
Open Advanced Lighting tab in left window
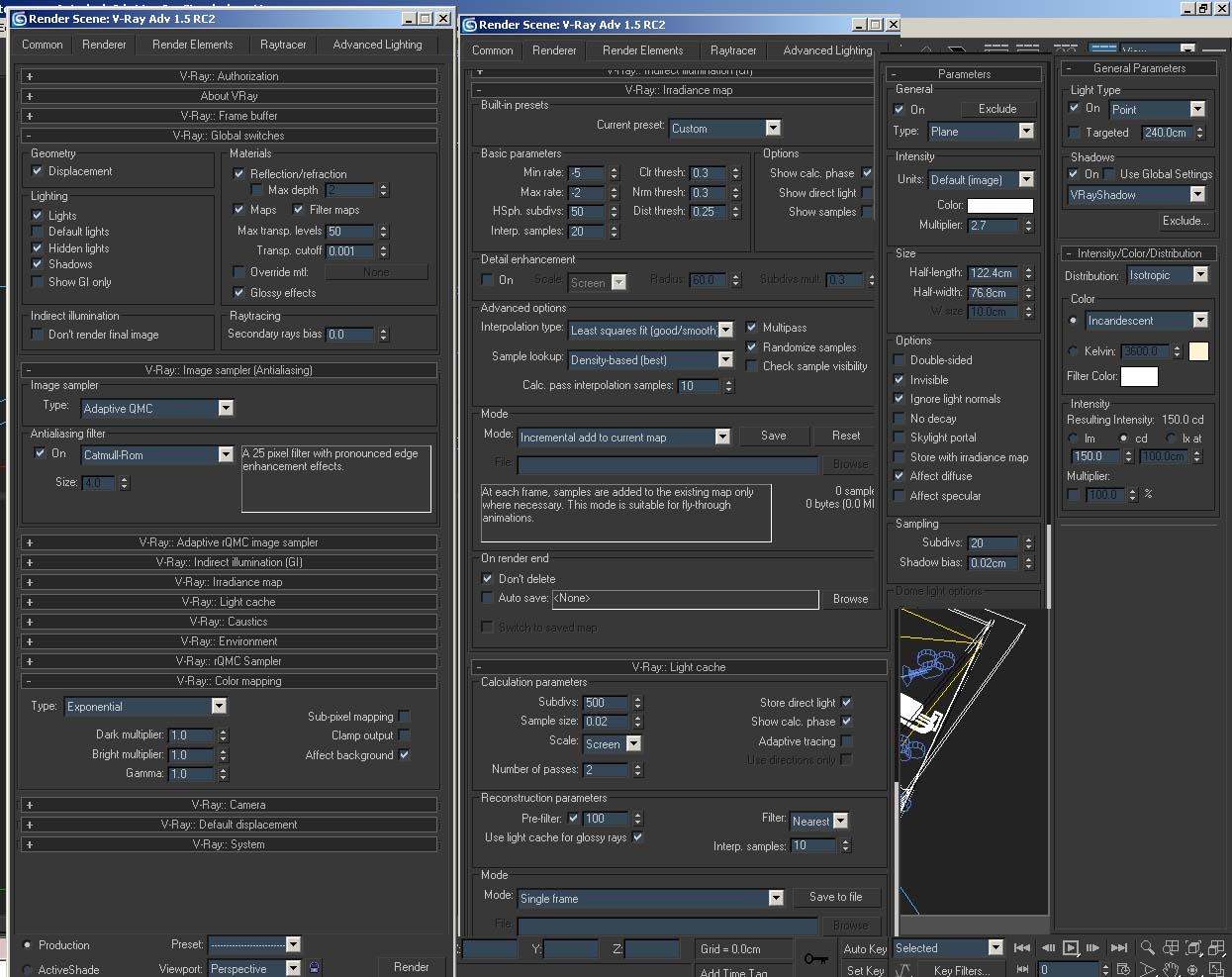coord(377,45)
